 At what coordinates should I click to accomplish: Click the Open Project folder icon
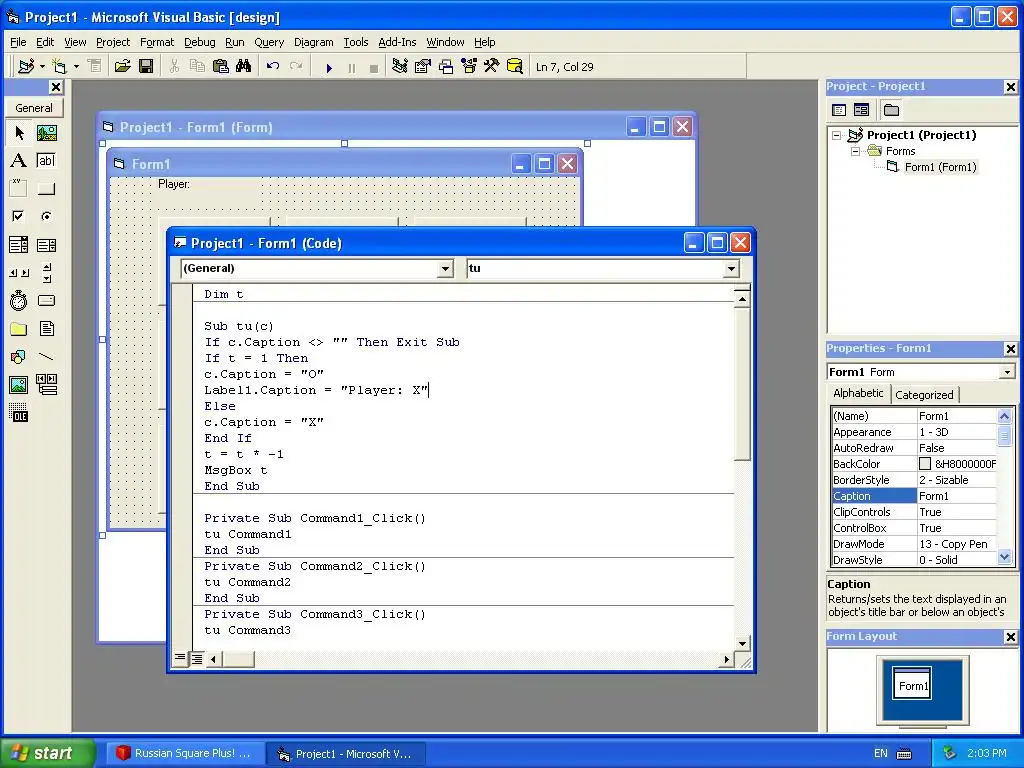tap(122, 67)
